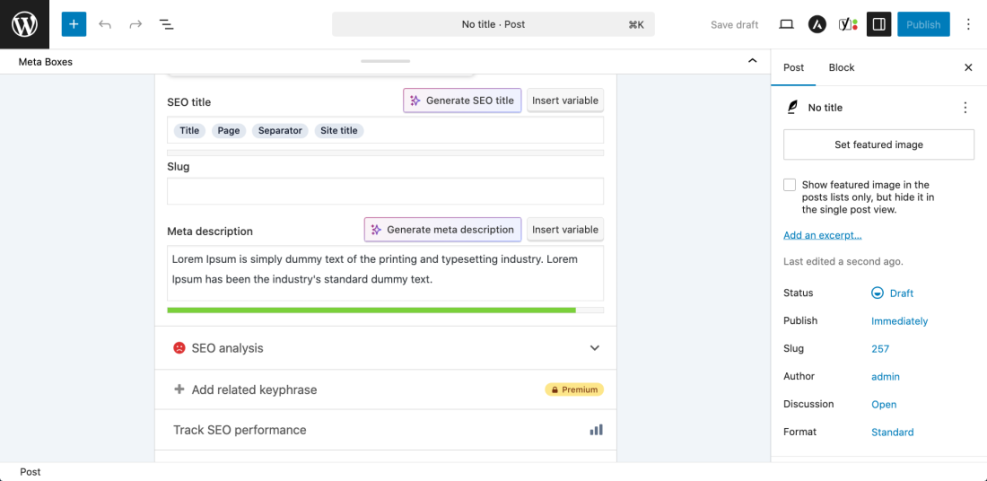987x481 pixels.
Task: Change the author admin
Action: [885, 376]
